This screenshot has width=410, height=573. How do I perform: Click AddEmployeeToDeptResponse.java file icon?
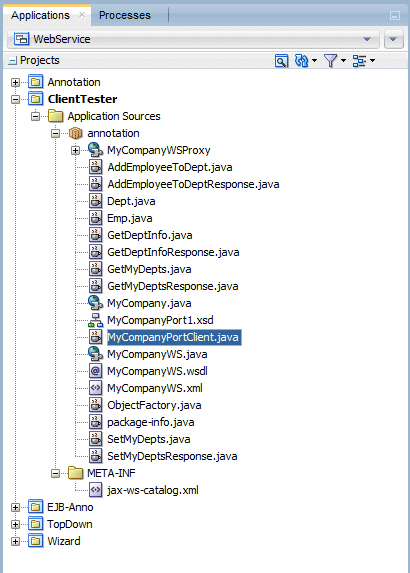[95, 184]
